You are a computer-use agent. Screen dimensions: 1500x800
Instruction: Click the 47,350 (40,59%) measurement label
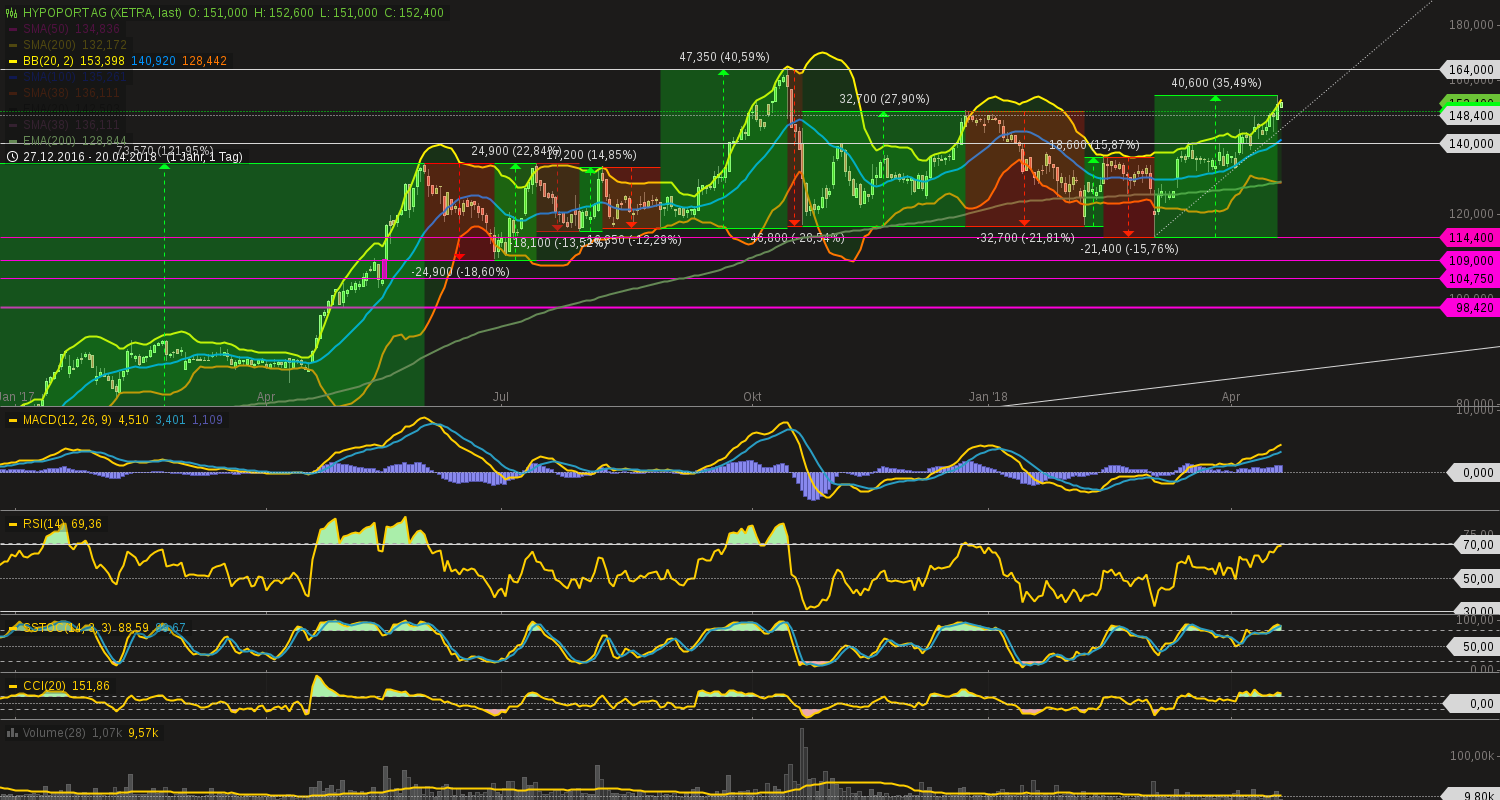724,57
